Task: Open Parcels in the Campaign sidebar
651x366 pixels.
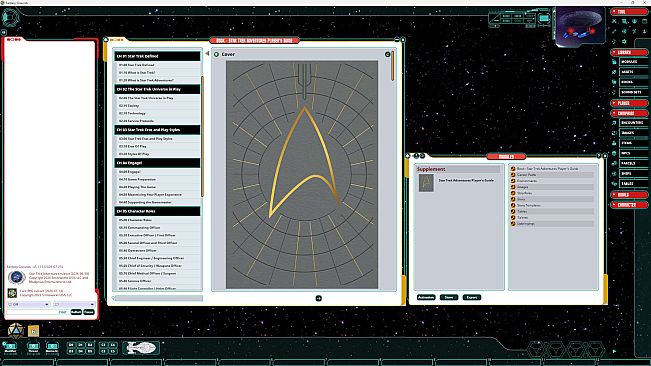Action: click(634, 163)
